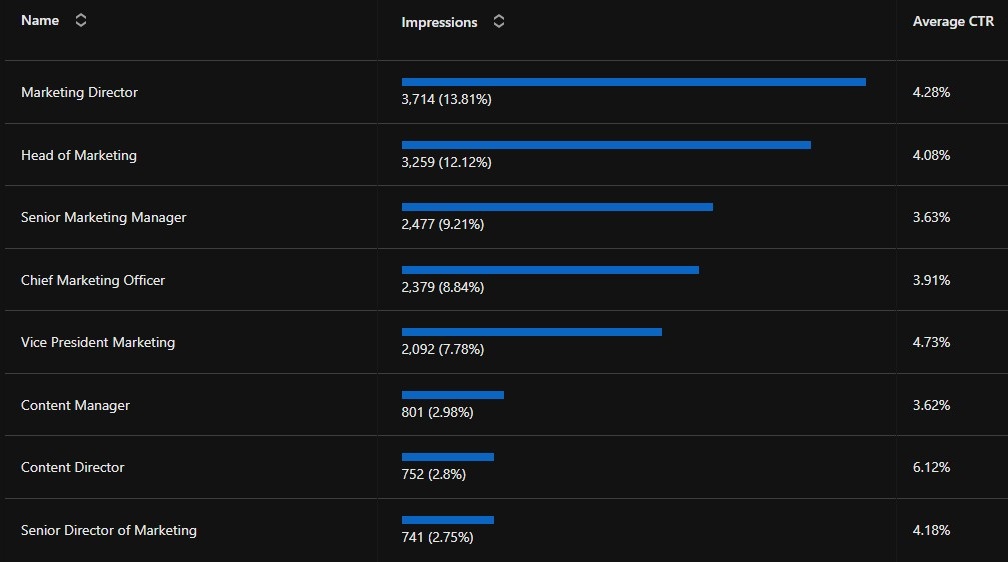Select Senior Director of Marketing row
This screenshot has height=562, width=1008.
click(x=109, y=530)
